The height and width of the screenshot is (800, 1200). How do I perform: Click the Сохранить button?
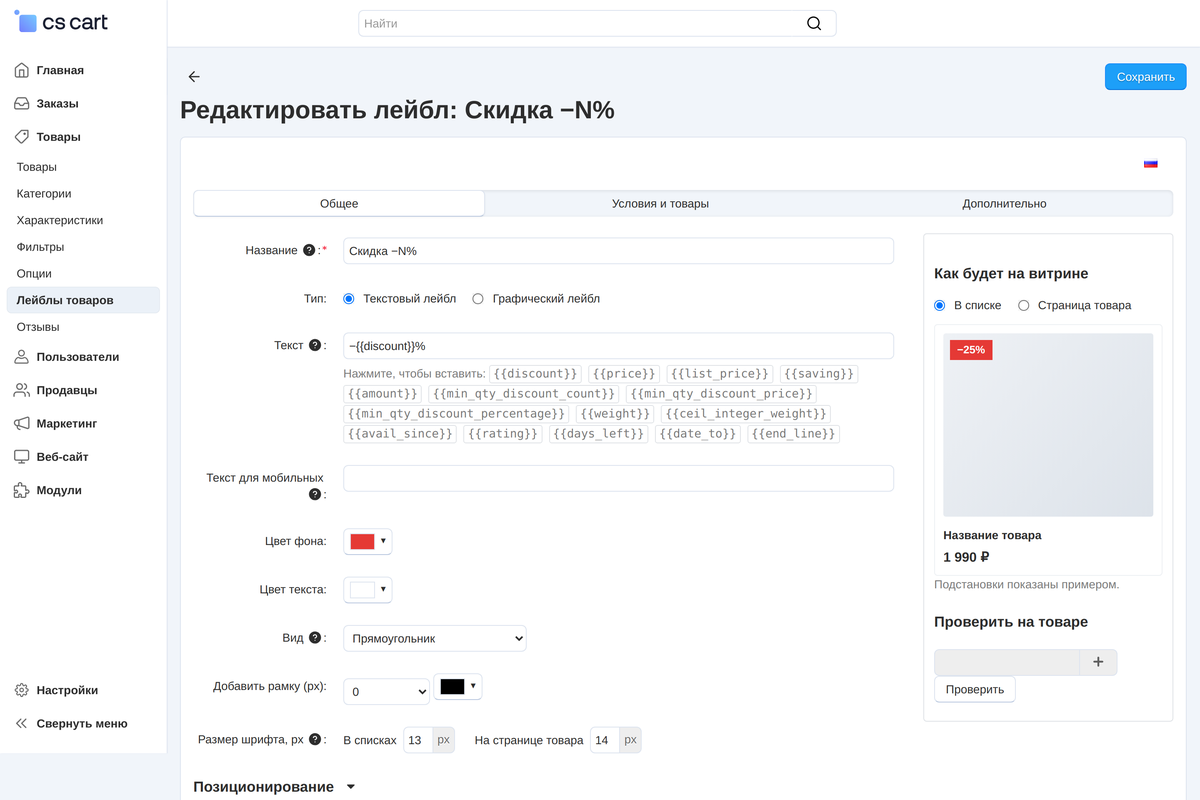pyautogui.click(x=1145, y=77)
